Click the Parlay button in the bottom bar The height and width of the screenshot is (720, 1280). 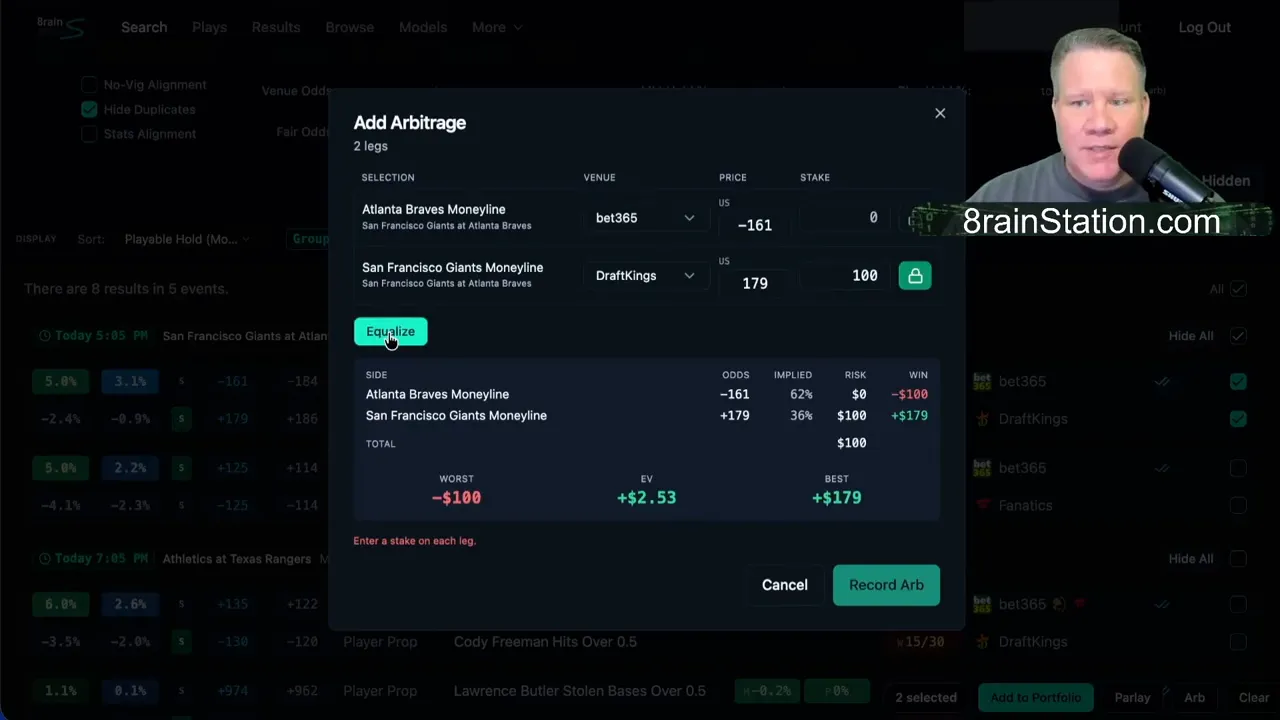[1132, 698]
